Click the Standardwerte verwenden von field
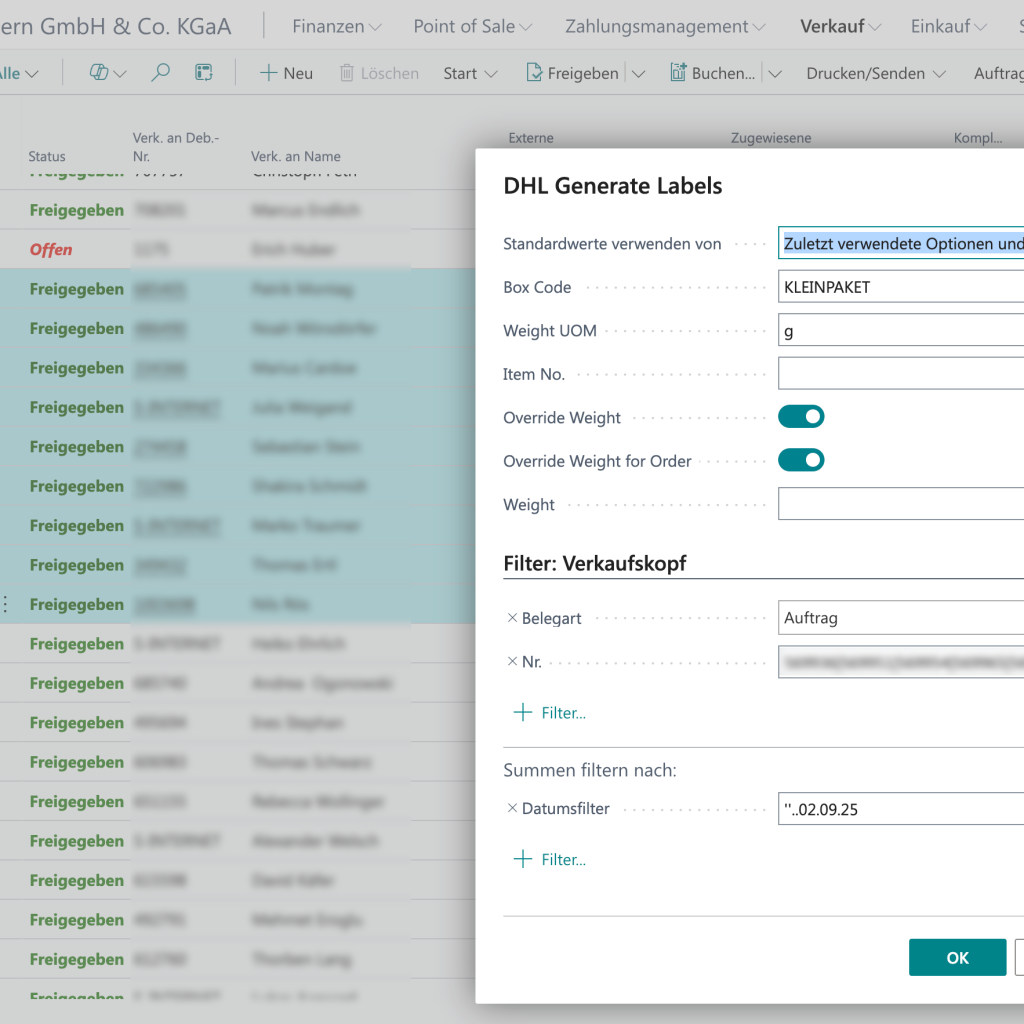Image resolution: width=1024 pixels, height=1024 pixels. 901,243
